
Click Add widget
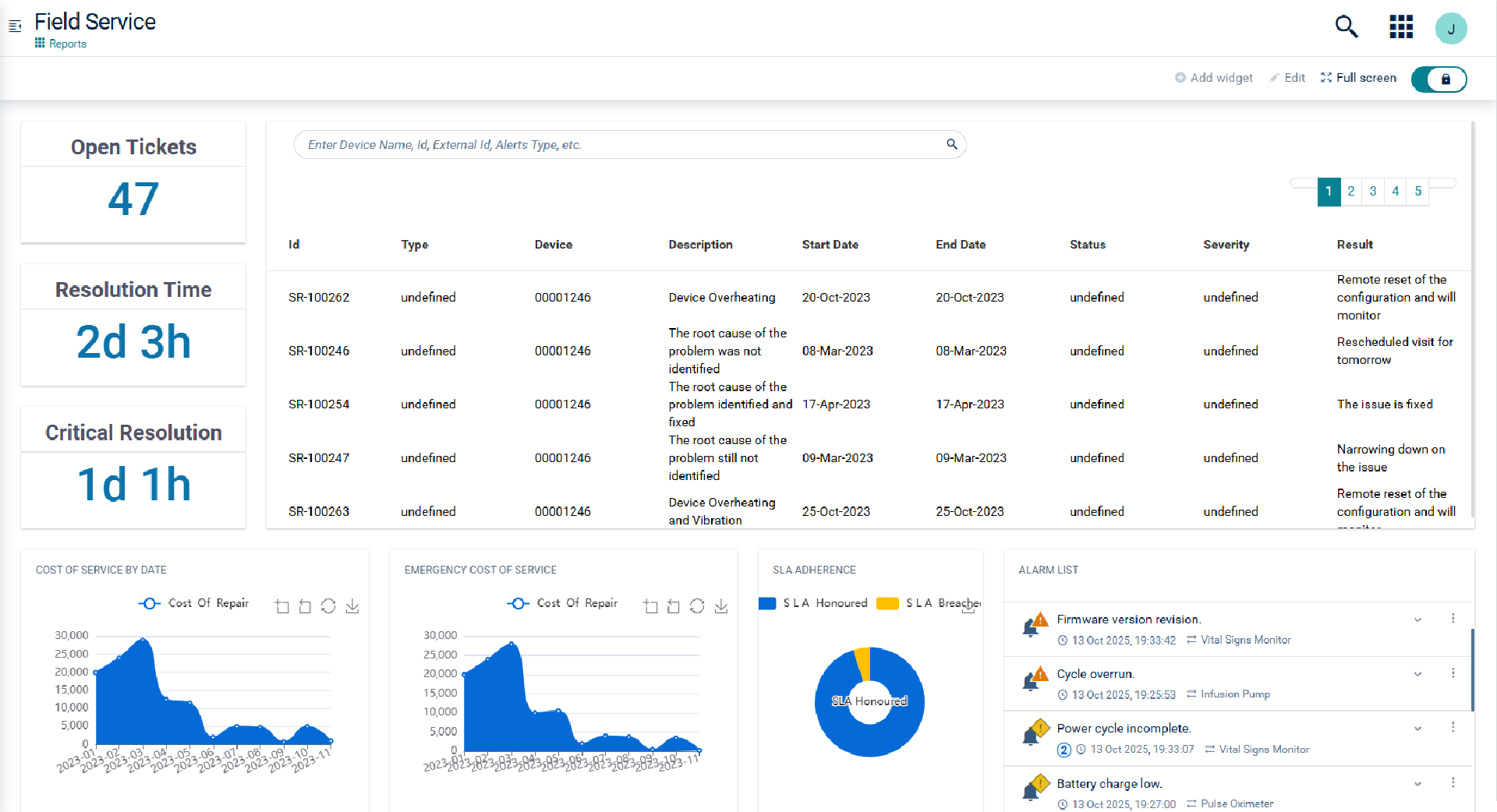(1213, 77)
